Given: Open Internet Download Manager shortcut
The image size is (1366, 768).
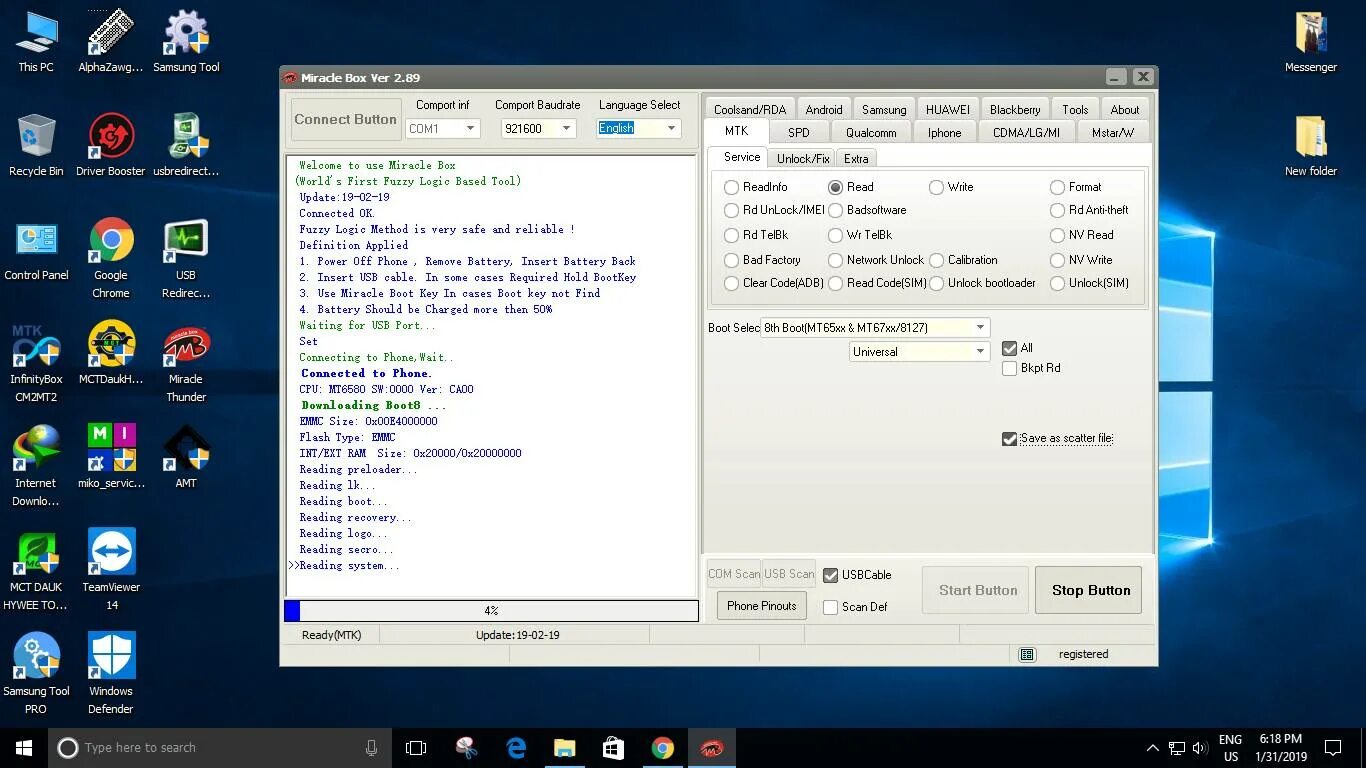Looking at the screenshot, I should point(36,466).
